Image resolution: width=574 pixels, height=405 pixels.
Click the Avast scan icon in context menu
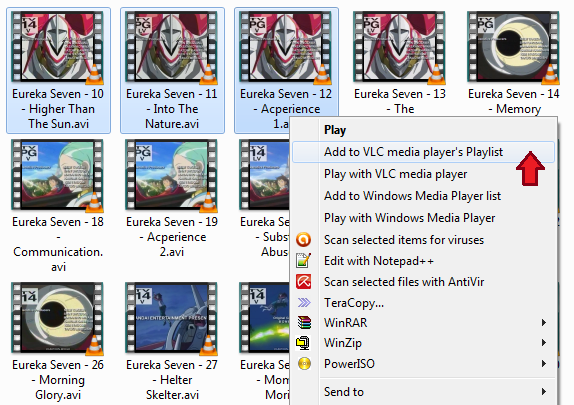coord(304,240)
